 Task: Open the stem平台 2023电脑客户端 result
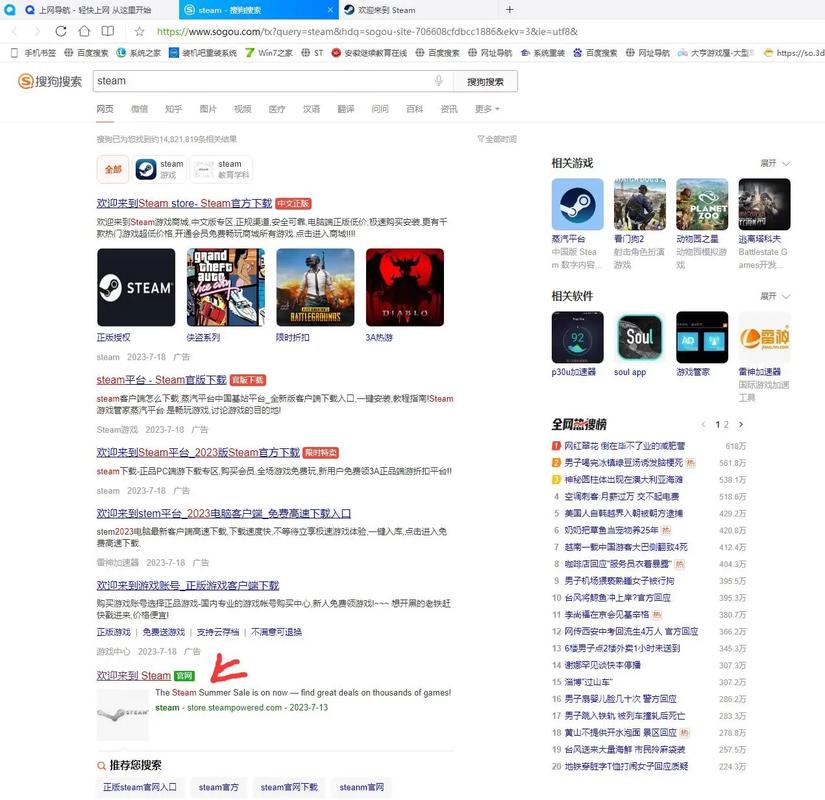(x=224, y=513)
